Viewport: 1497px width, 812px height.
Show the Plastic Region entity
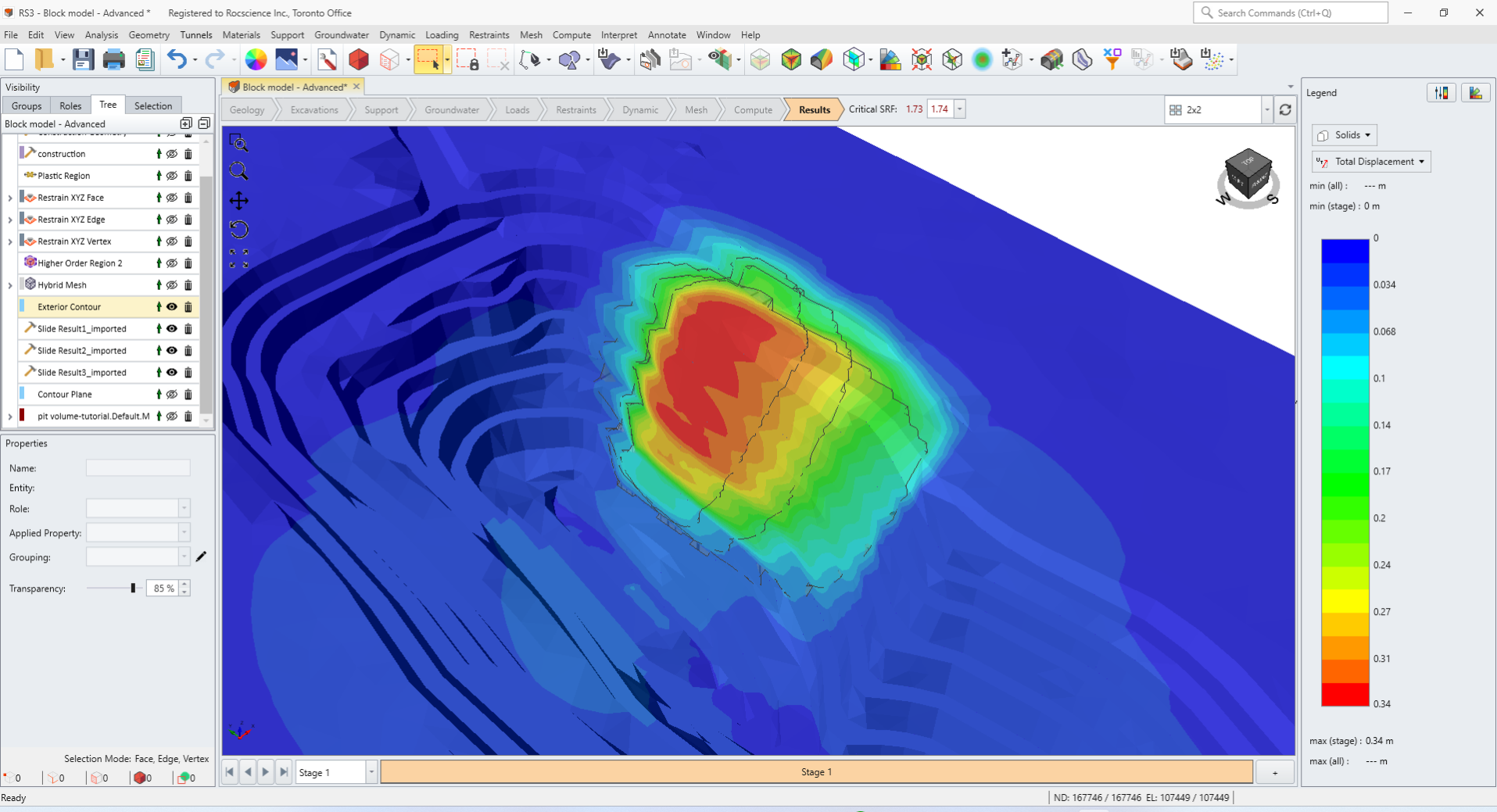172,176
